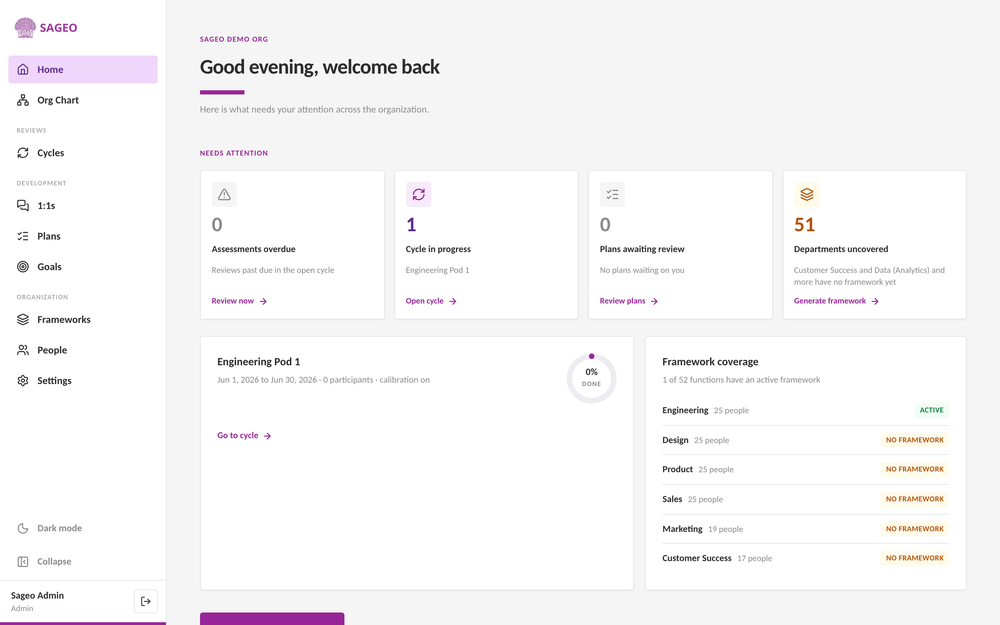Click the Cycle in progress count 1
Screen dimensions: 1000x625
[411, 224]
